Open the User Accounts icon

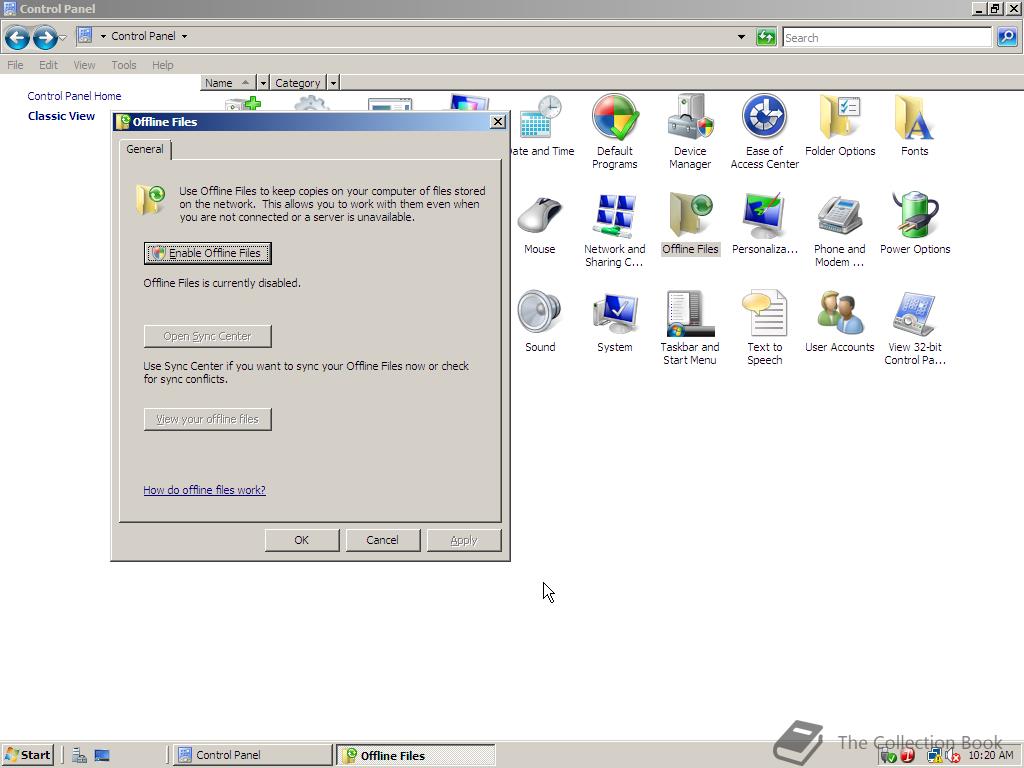pyautogui.click(x=840, y=321)
